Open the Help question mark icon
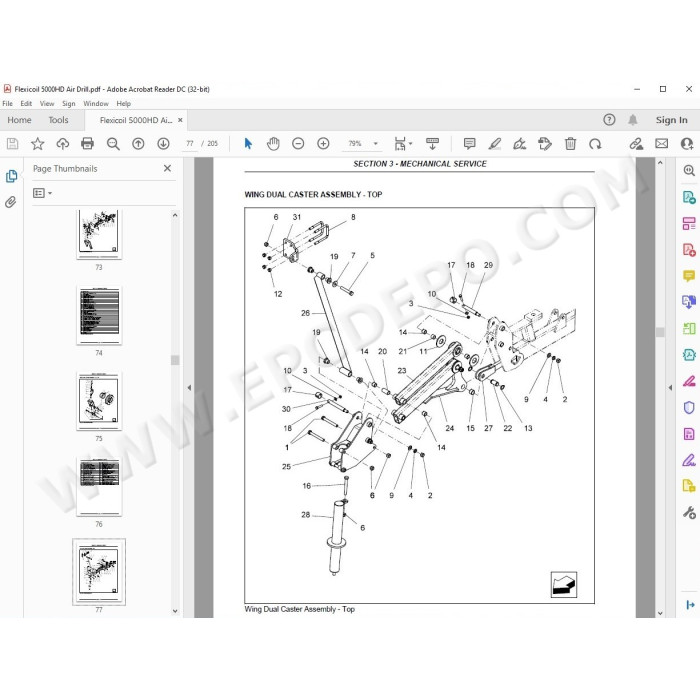Image resolution: width=700 pixels, height=700 pixels. coord(609,120)
